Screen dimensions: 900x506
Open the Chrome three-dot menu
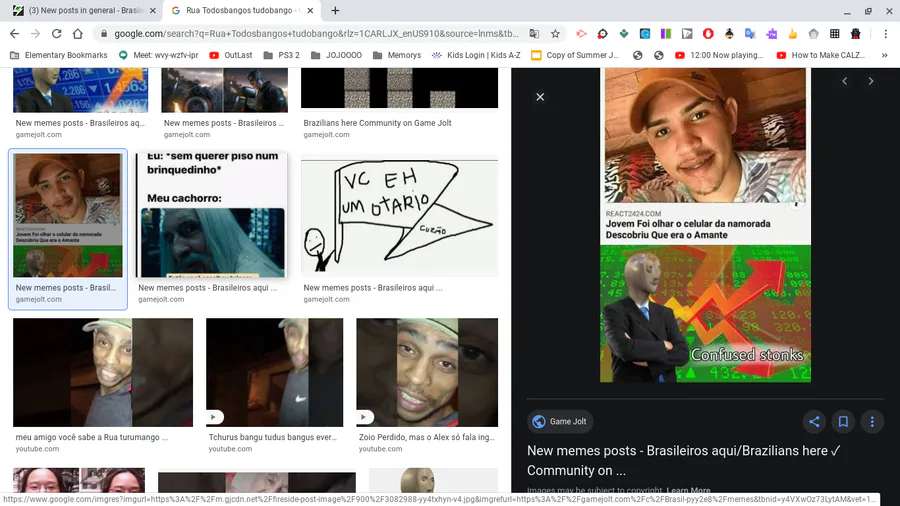click(x=886, y=34)
